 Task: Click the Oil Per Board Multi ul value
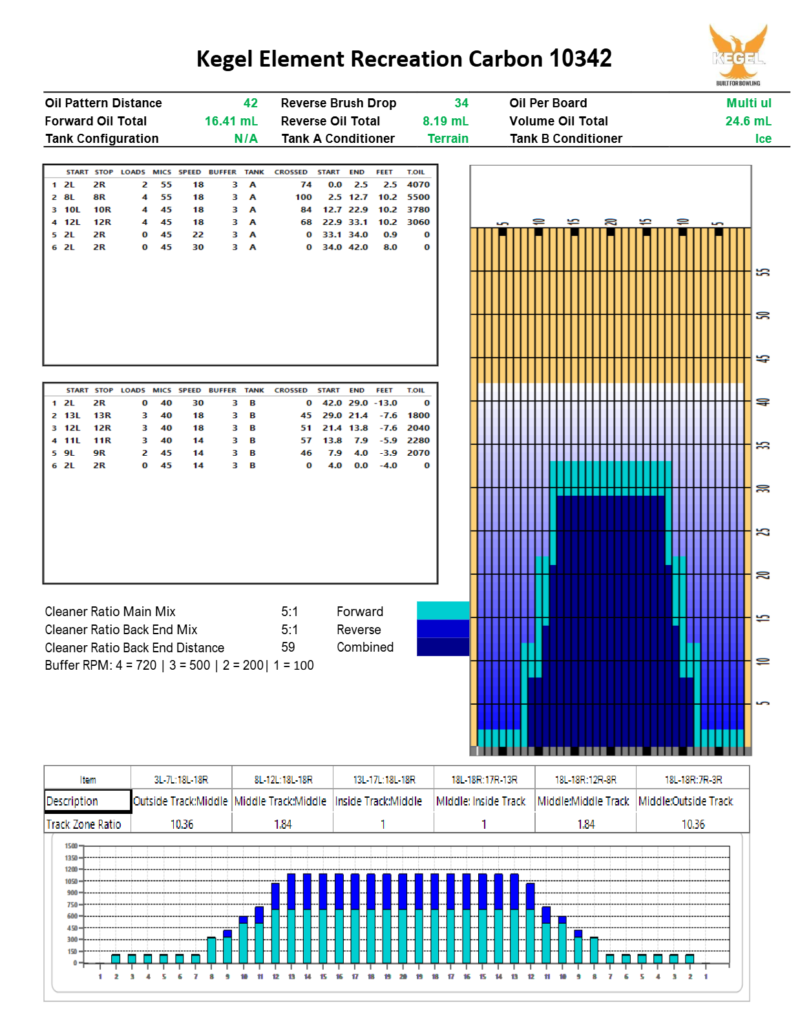click(749, 103)
